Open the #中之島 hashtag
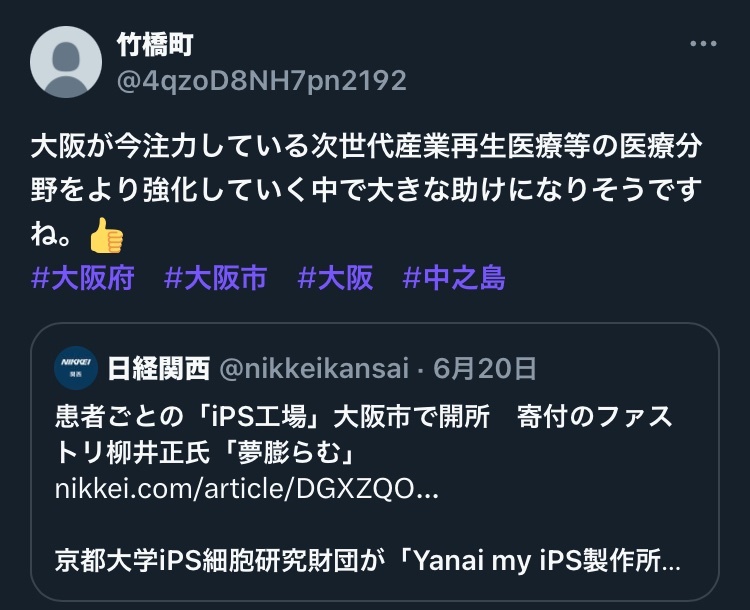The height and width of the screenshot is (610, 750). pos(454,277)
